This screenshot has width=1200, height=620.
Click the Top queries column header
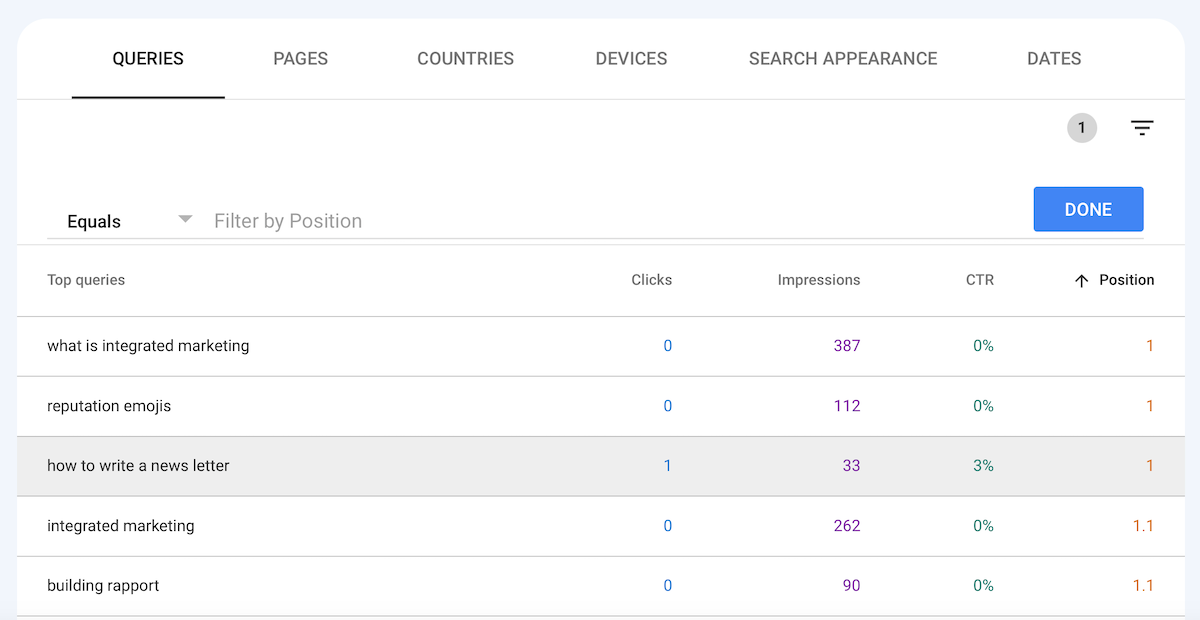point(86,280)
